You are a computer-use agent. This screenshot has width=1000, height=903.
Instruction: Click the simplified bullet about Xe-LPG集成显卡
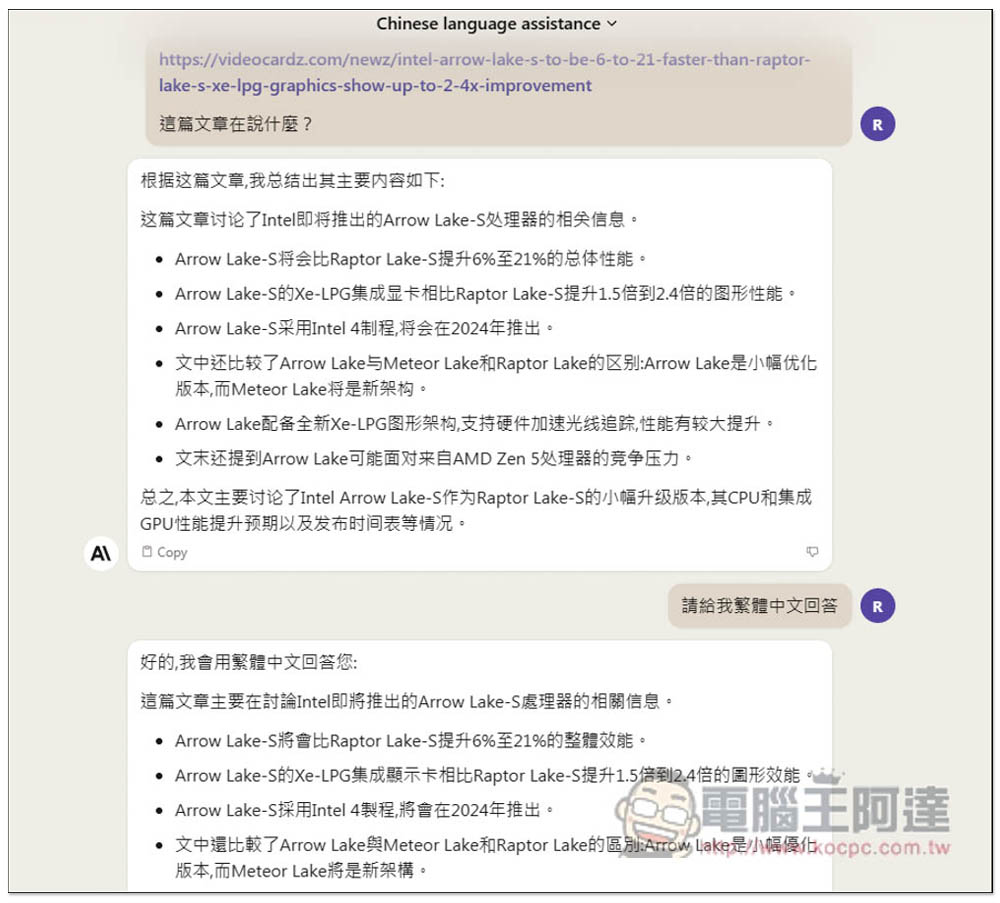pyautogui.click(x=486, y=293)
